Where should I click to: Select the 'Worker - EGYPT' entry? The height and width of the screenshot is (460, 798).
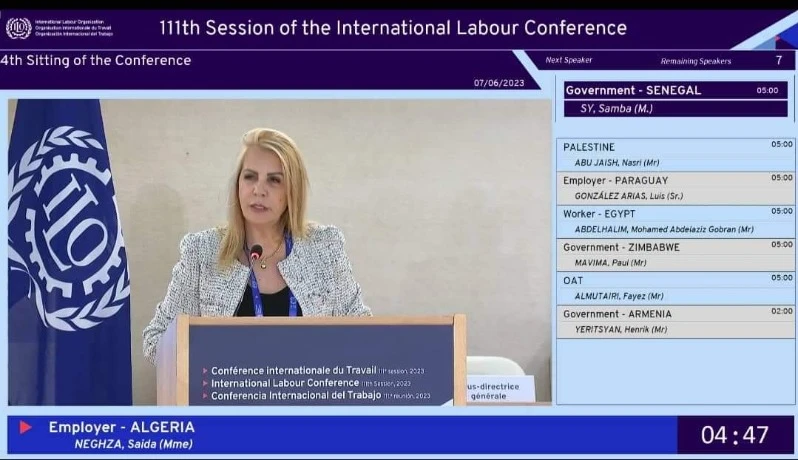(675, 221)
